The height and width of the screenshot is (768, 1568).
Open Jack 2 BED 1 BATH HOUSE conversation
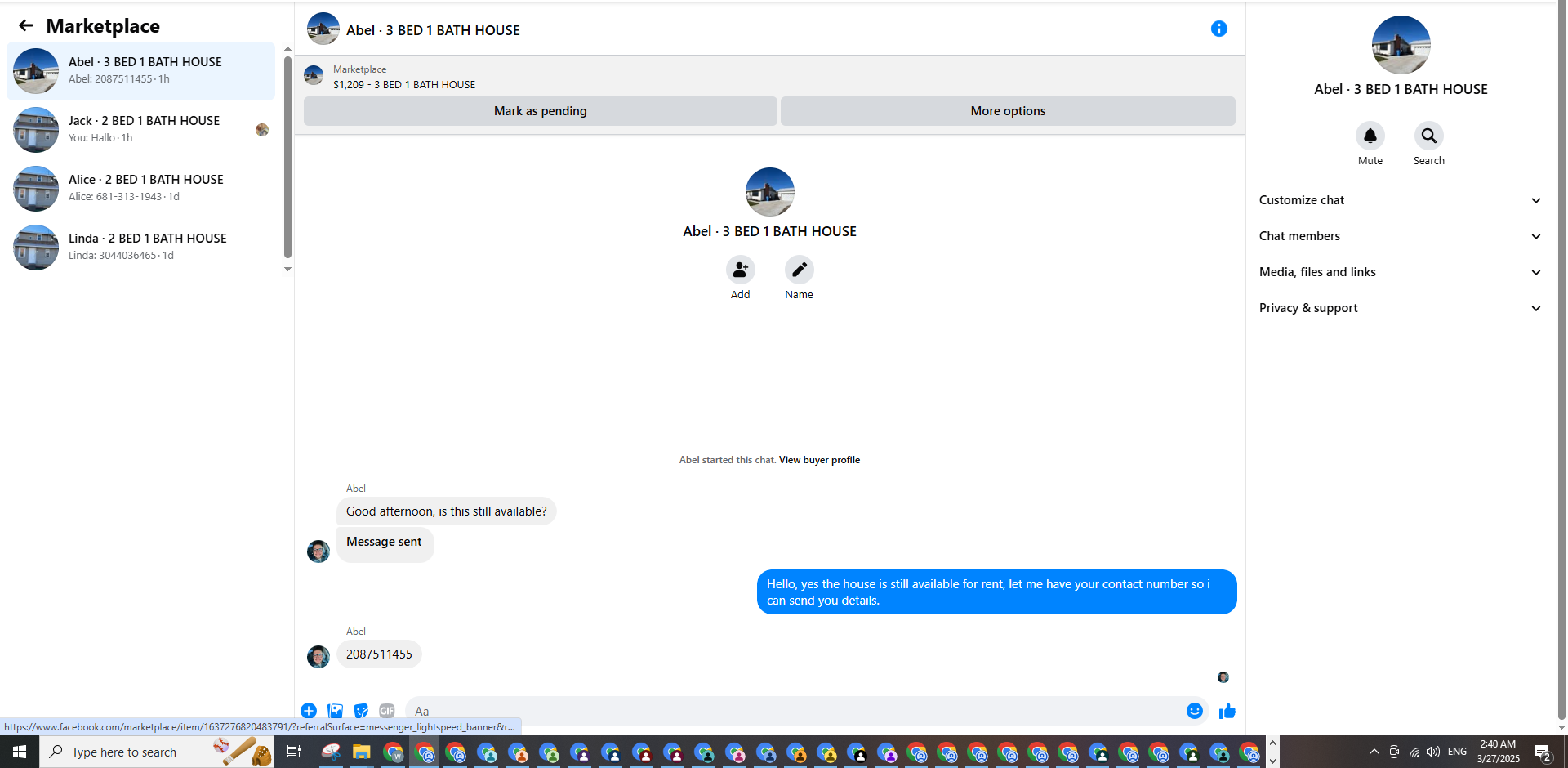click(x=141, y=130)
